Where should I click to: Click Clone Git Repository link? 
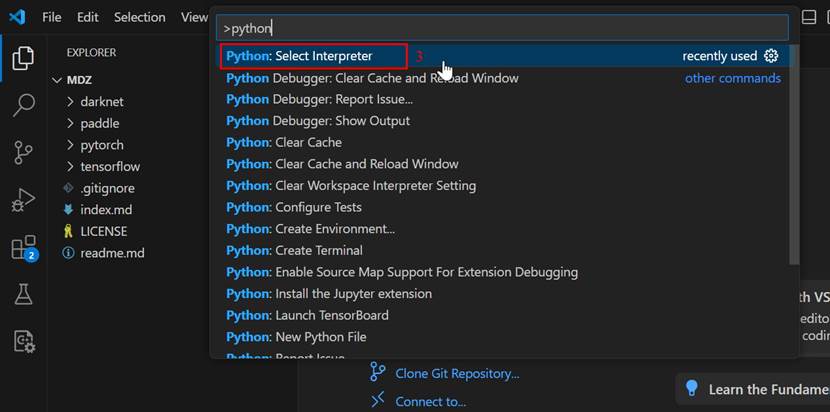pos(457,374)
